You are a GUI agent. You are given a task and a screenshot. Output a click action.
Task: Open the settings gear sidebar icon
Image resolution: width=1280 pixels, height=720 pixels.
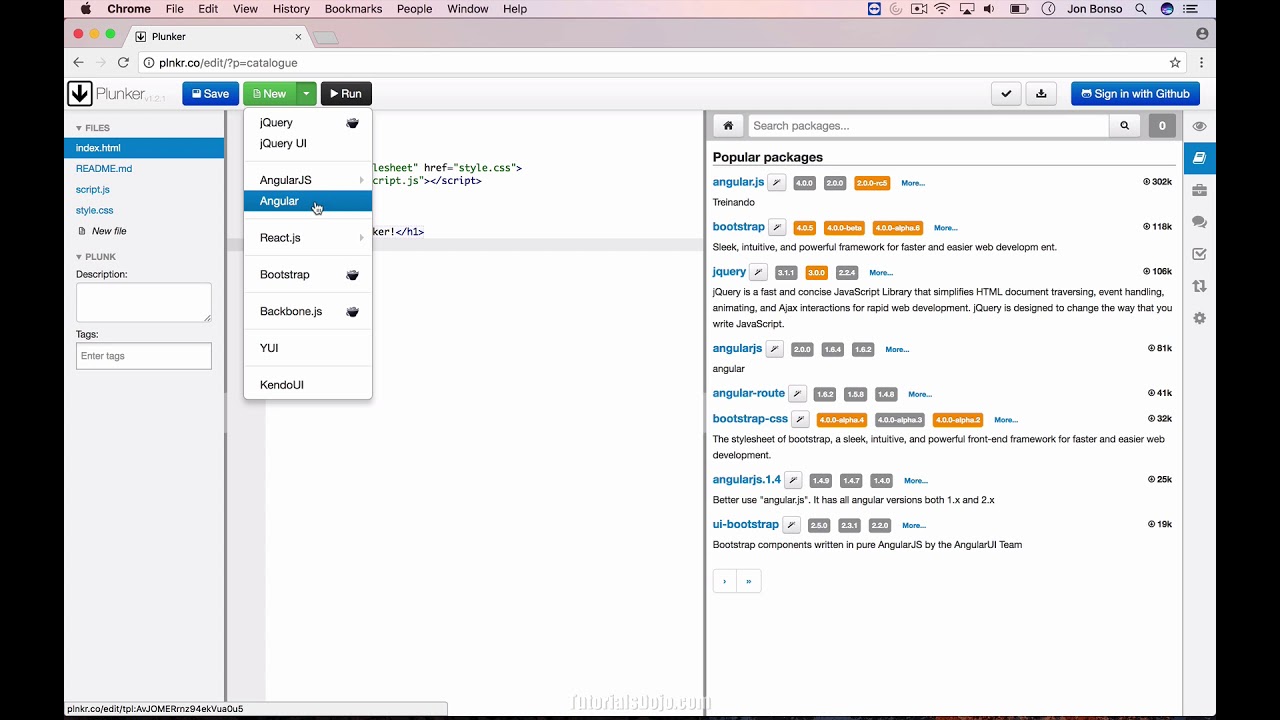[x=1199, y=318]
